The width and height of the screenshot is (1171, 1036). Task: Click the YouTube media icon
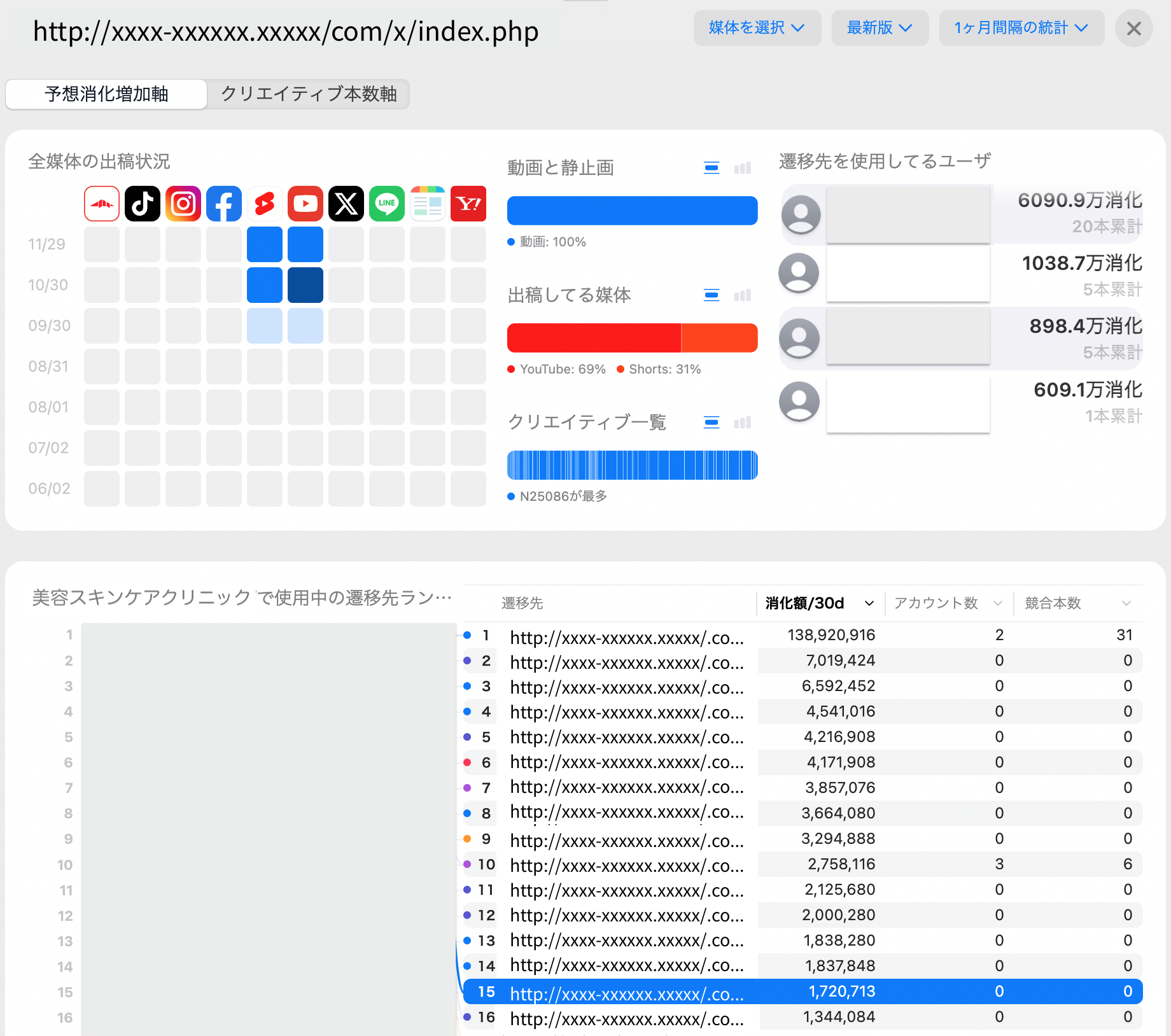coord(305,204)
